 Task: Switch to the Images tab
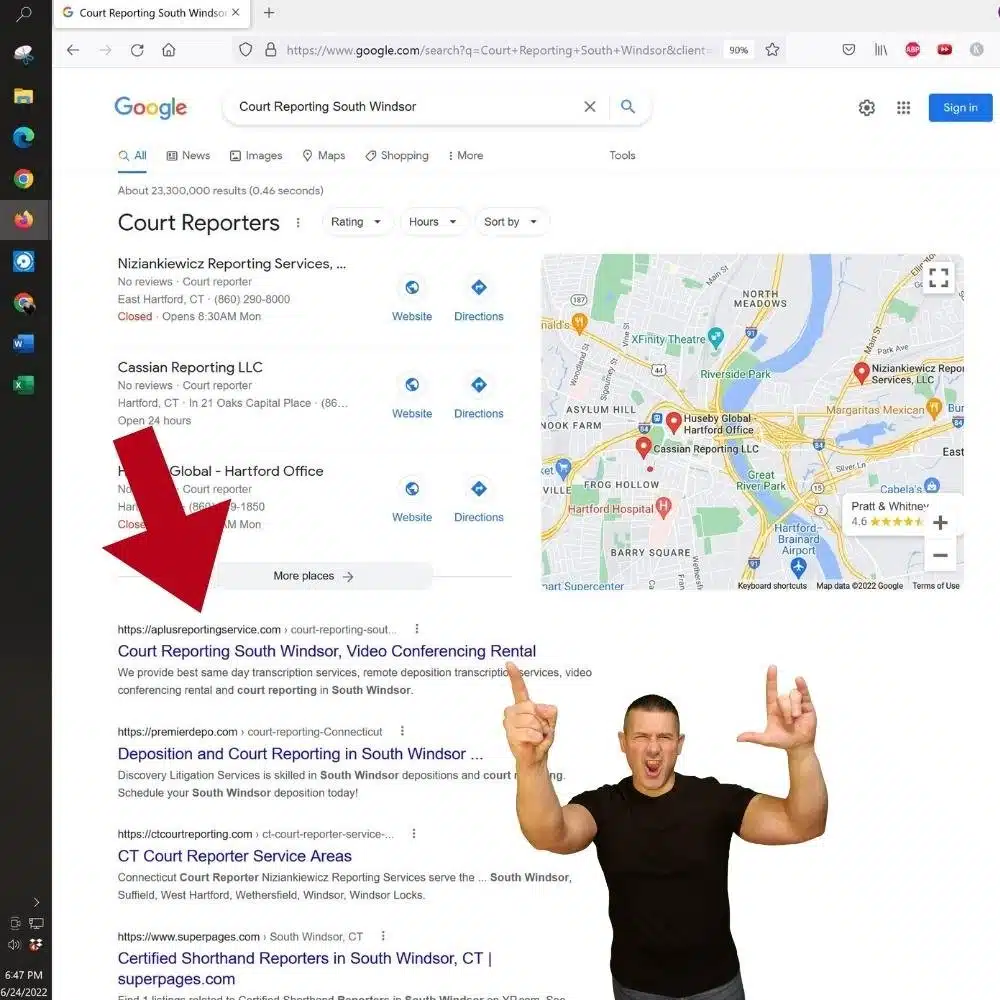[256, 156]
